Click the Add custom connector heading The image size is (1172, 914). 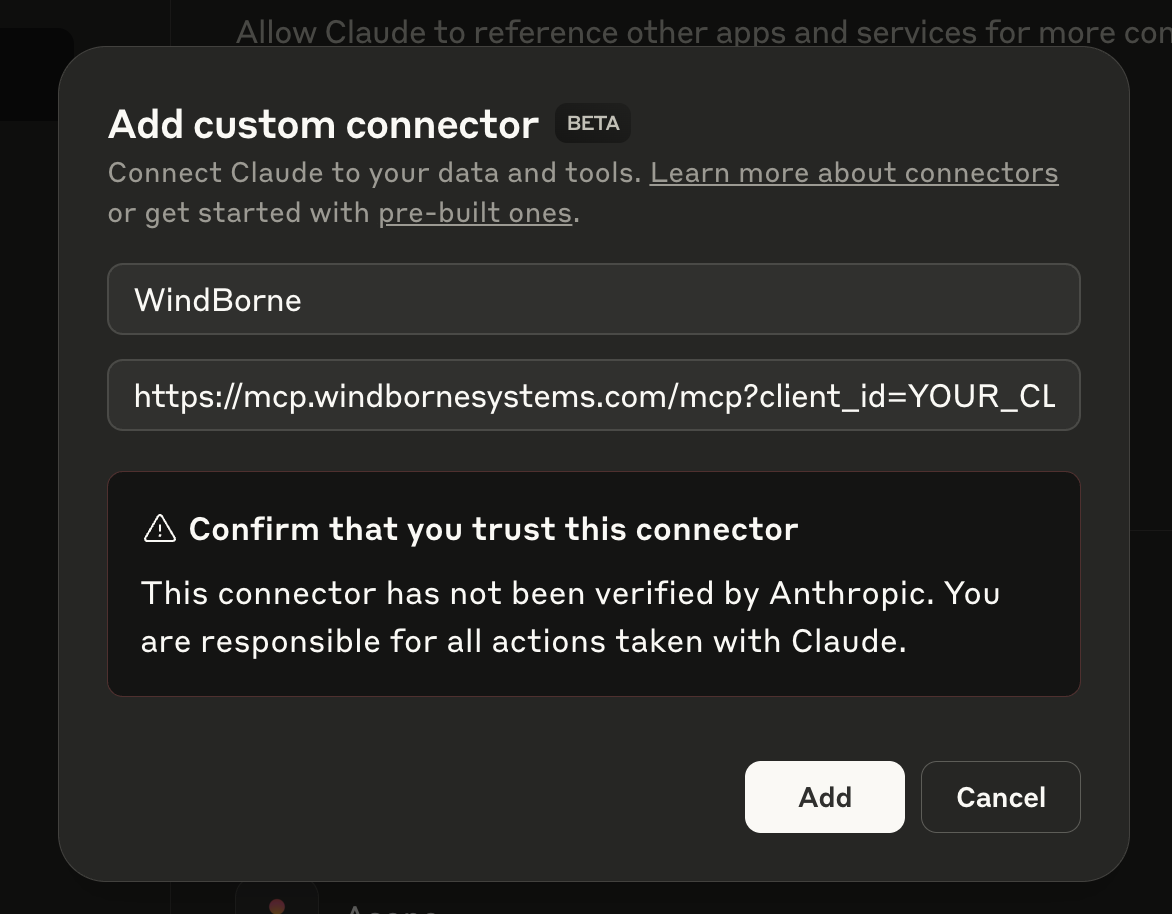pos(322,124)
